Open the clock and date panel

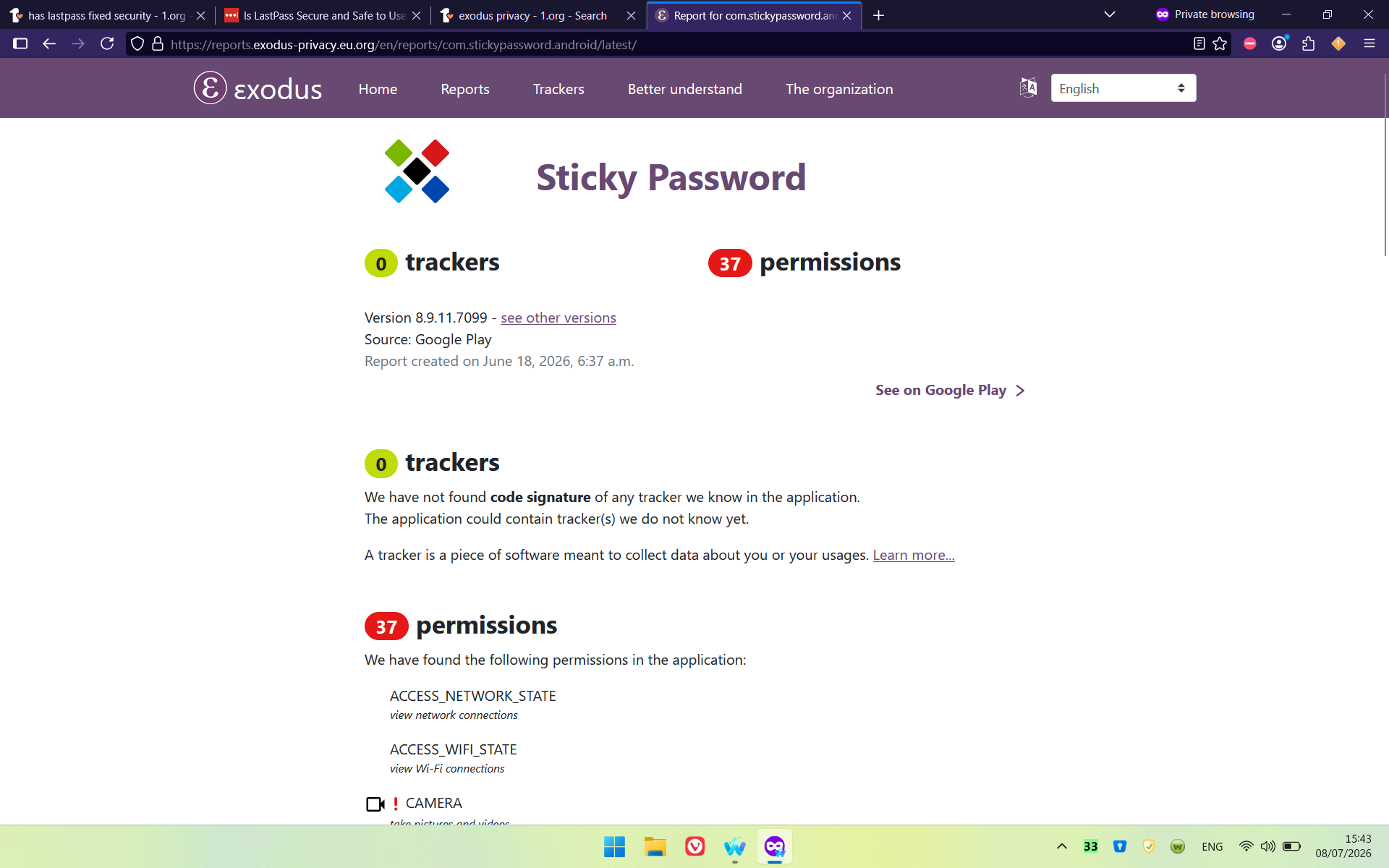click(x=1343, y=846)
